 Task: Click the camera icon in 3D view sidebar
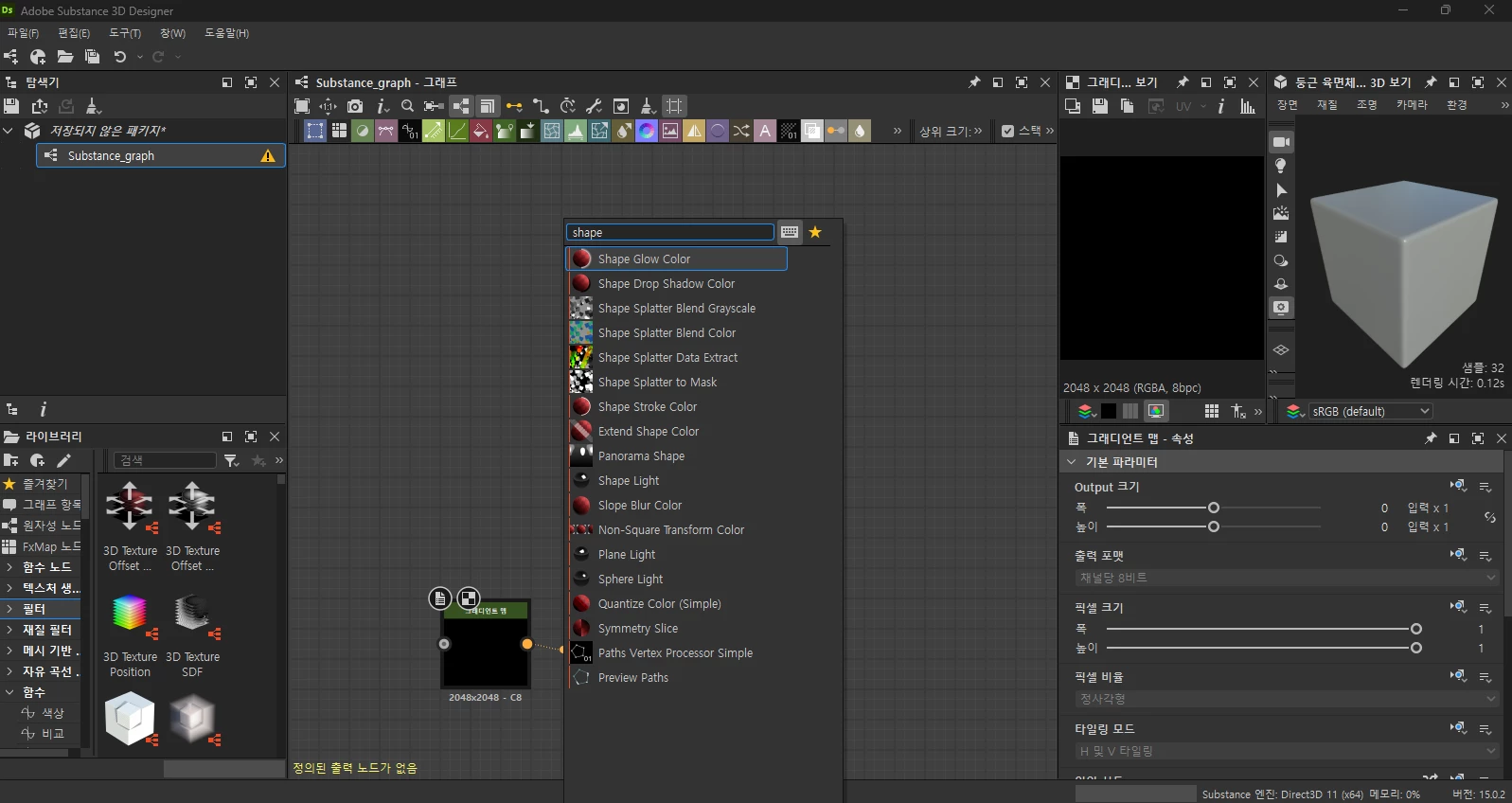coord(1281,142)
